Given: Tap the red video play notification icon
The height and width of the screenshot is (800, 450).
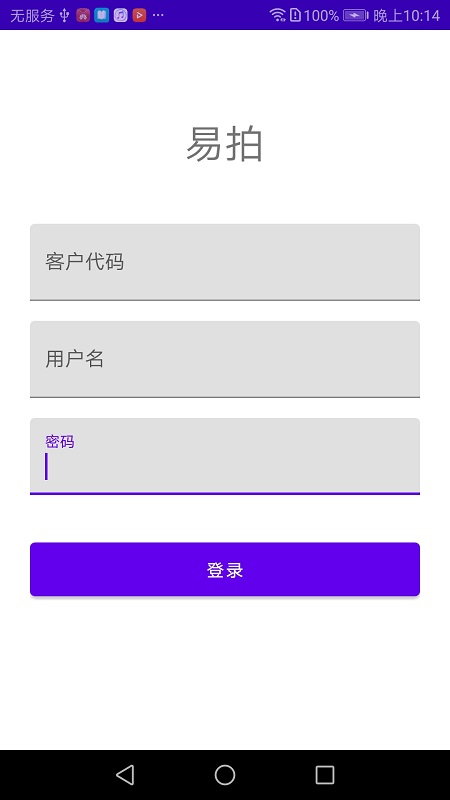Looking at the screenshot, I should (139, 15).
